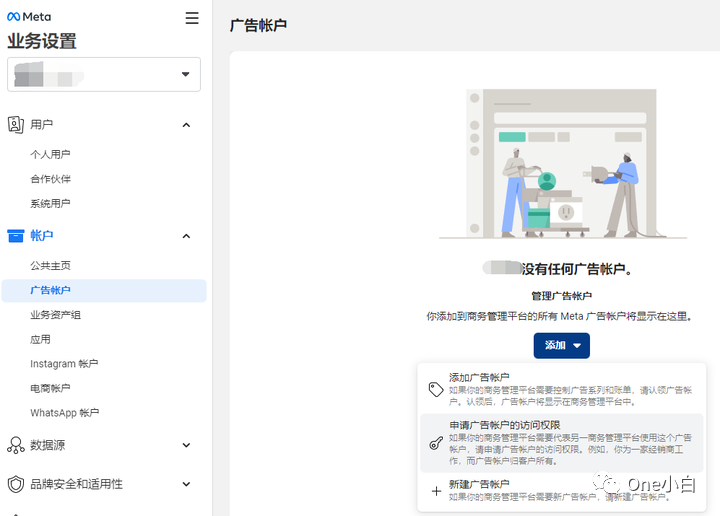Choose 添加广告帐户 from the dropdown menu
The image size is (720, 516).
point(562,389)
